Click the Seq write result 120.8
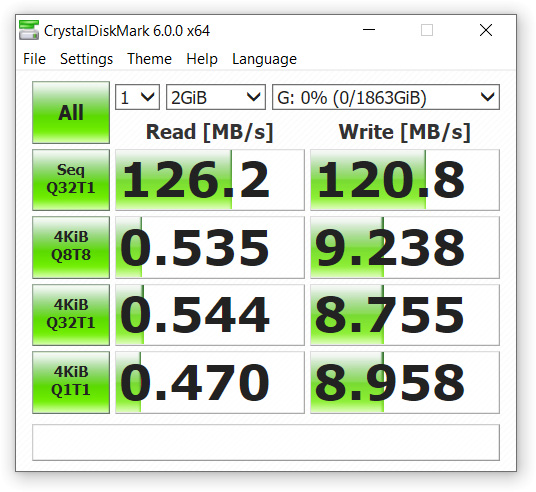 click(x=405, y=180)
